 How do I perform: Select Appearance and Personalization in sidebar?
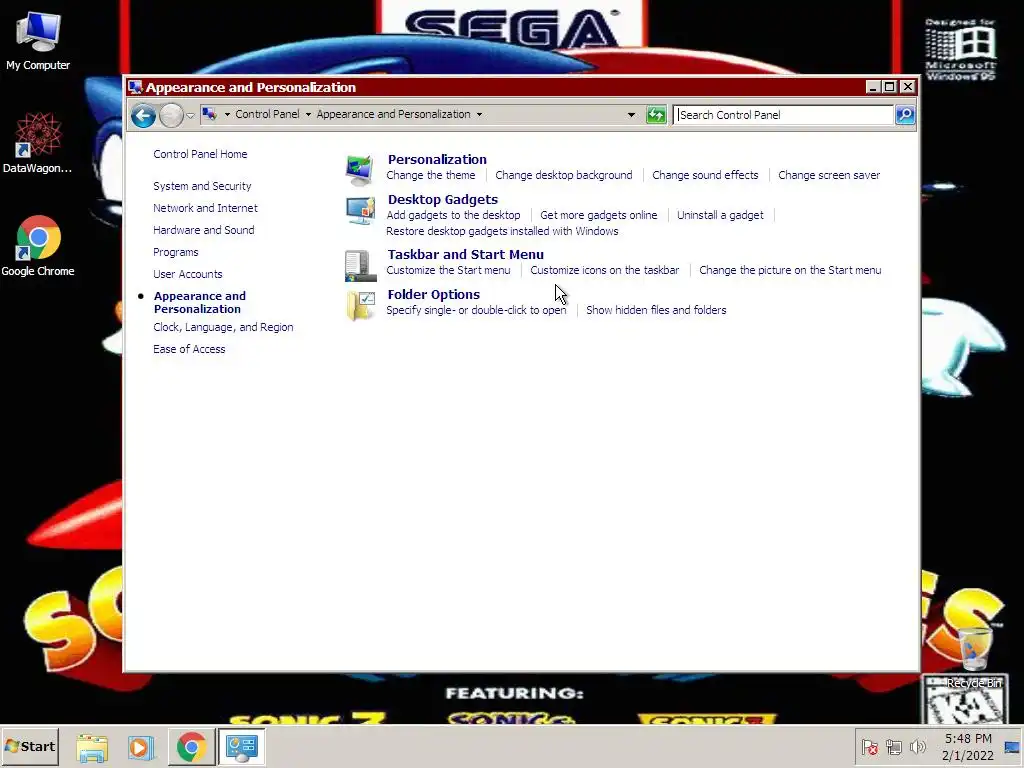point(200,302)
